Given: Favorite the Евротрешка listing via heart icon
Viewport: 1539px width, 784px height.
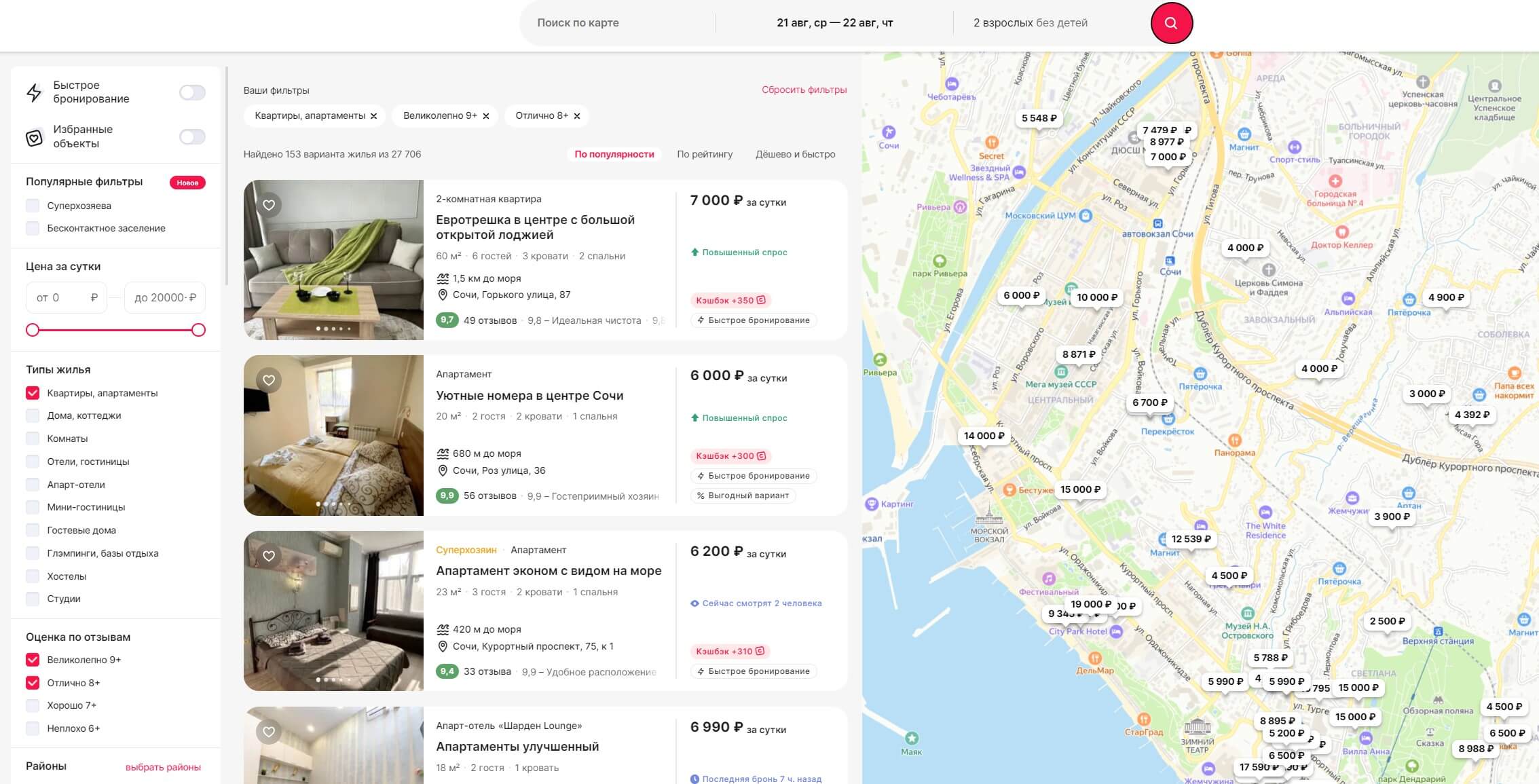Looking at the screenshot, I should 269,205.
